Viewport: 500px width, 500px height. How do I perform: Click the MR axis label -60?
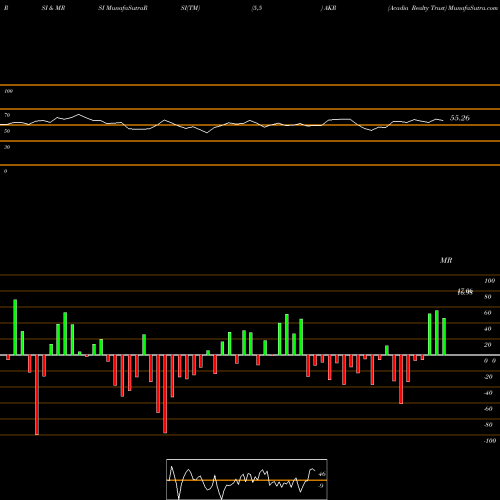coord(488,409)
